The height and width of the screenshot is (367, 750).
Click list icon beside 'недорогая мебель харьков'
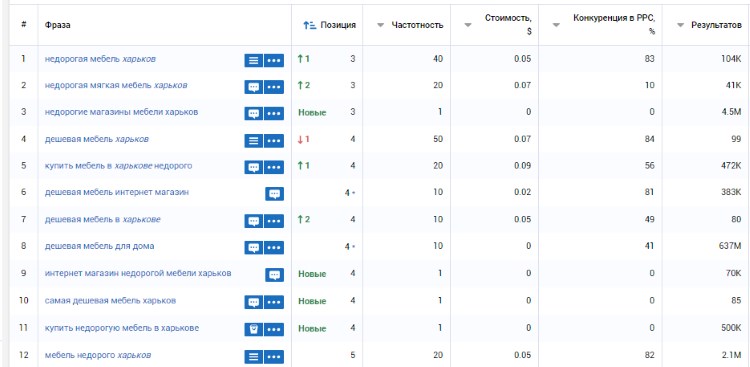click(x=254, y=60)
